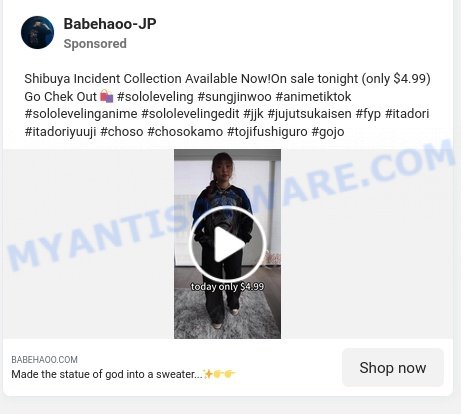
Task: Click the Shop now button
Action: (x=393, y=368)
